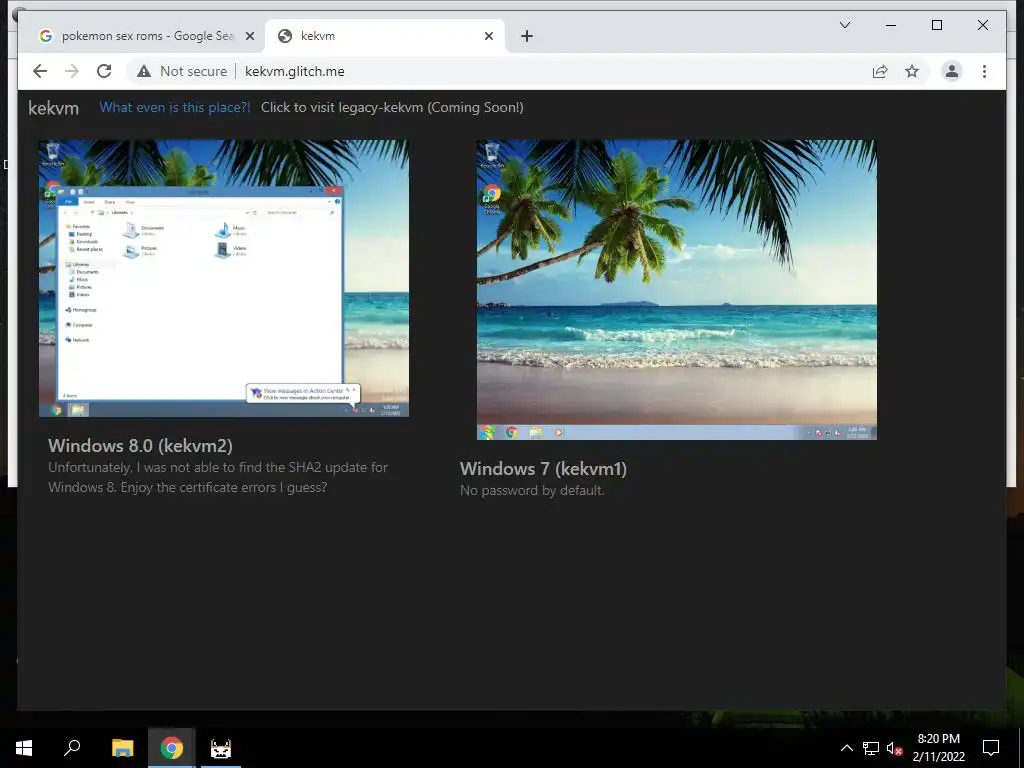
Task: Bookmark this tab with the star
Action: pyautogui.click(x=912, y=71)
